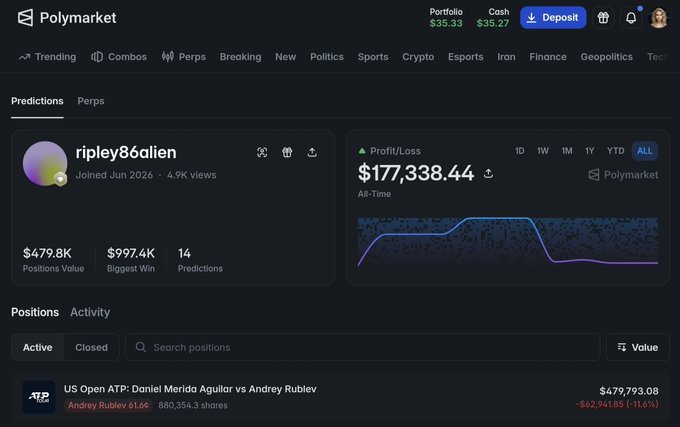
Task: Click the ripley86alien profile avatar
Action: pyautogui.click(x=45, y=163)
